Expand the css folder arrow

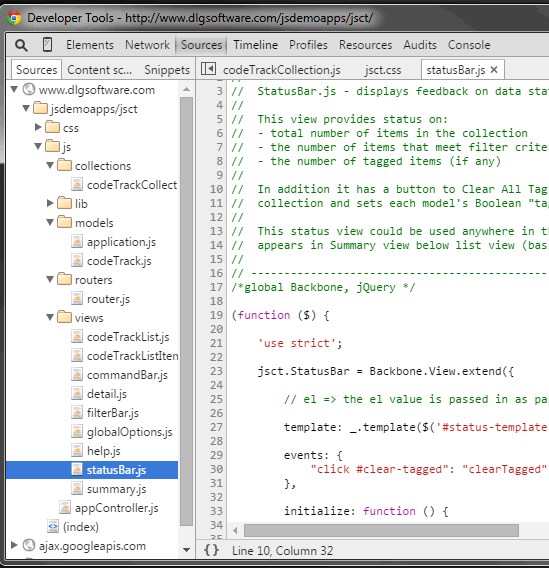coord(38,127)
